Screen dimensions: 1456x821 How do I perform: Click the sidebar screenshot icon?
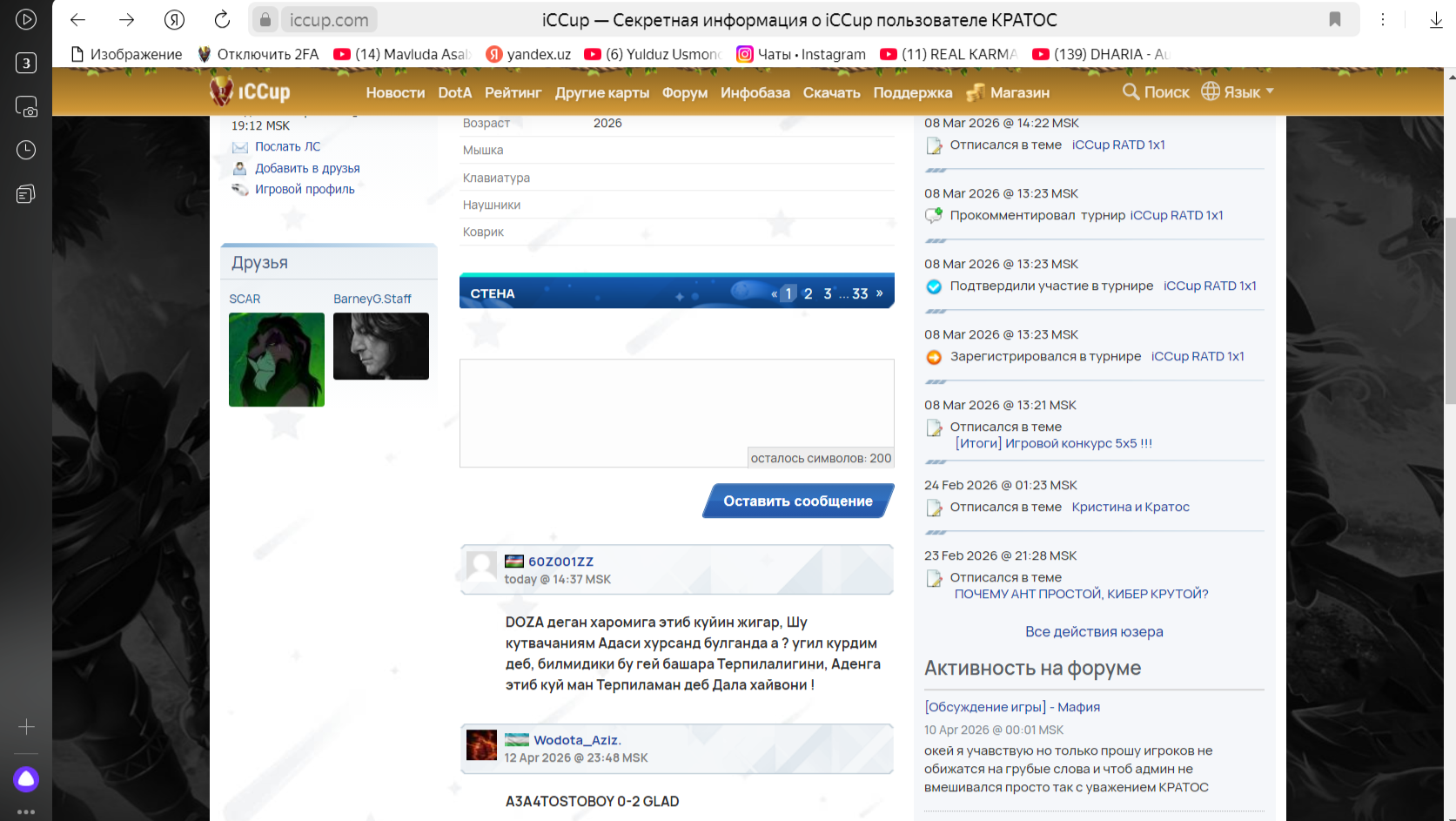click(x=26, y=106)
